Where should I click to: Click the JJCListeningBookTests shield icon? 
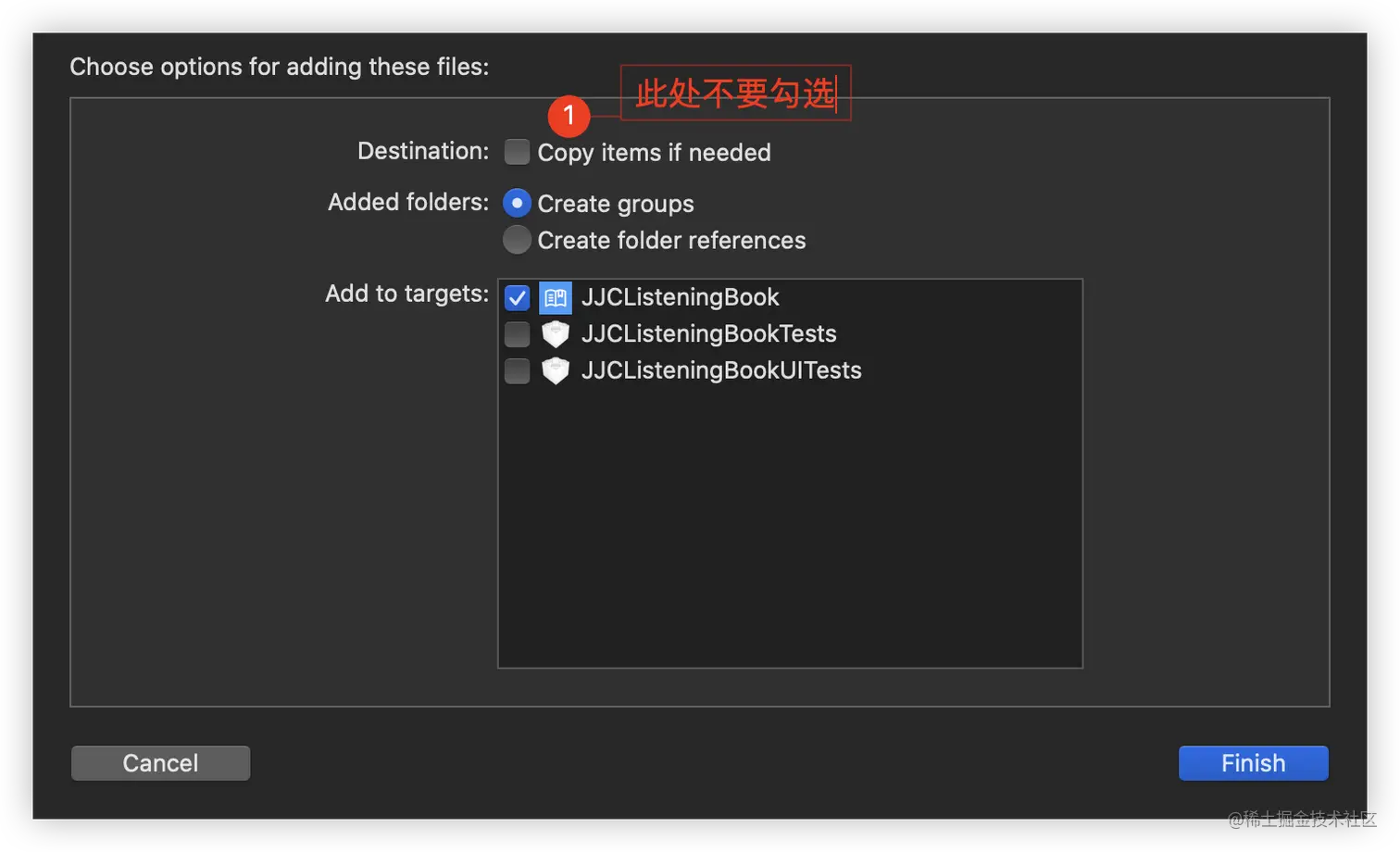[x=556, y=333]
